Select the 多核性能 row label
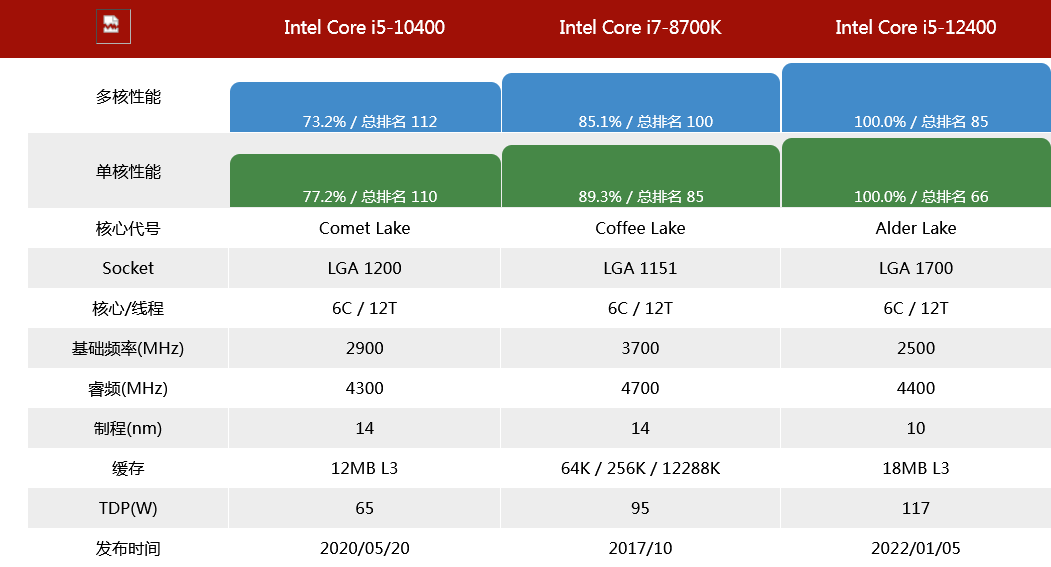The image size is (1051, 567). click(x=128, y=97)
